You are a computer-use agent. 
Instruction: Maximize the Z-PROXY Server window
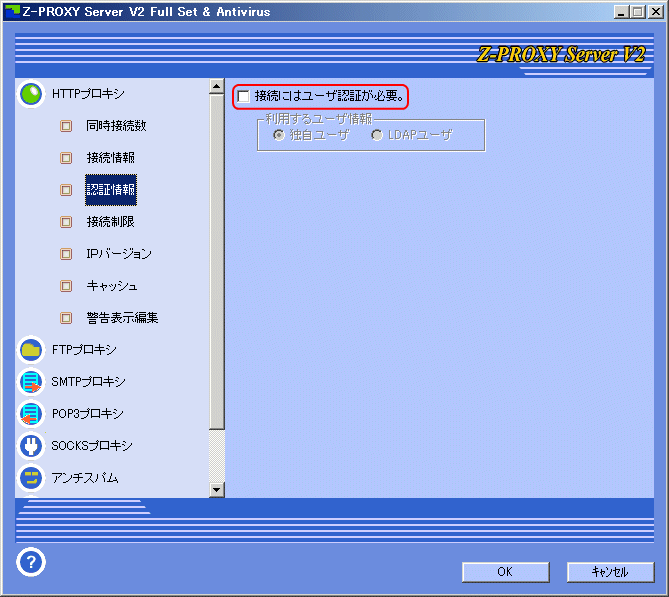[637, 12]
